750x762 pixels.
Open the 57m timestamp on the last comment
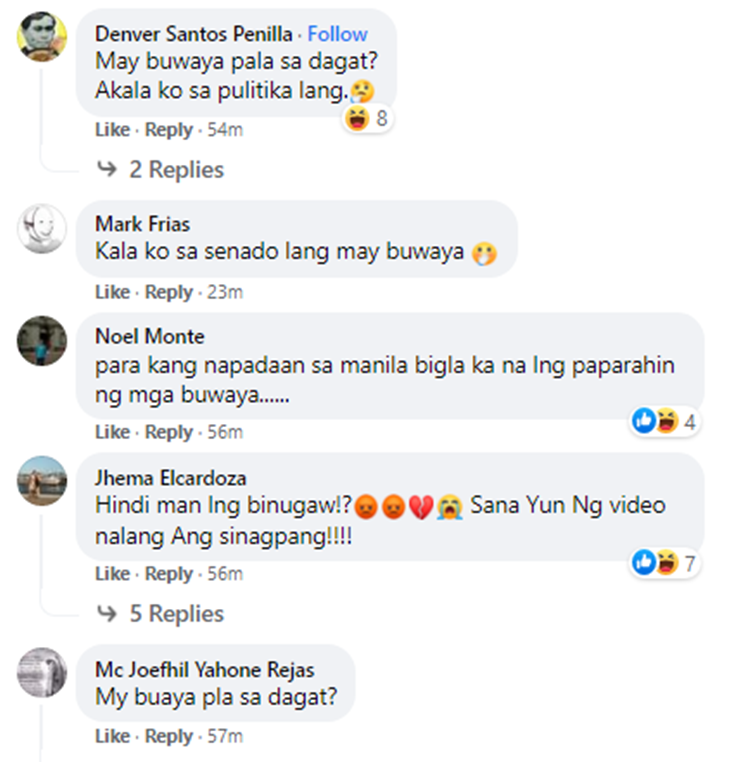pyautogui.click(x=225, y=736)
